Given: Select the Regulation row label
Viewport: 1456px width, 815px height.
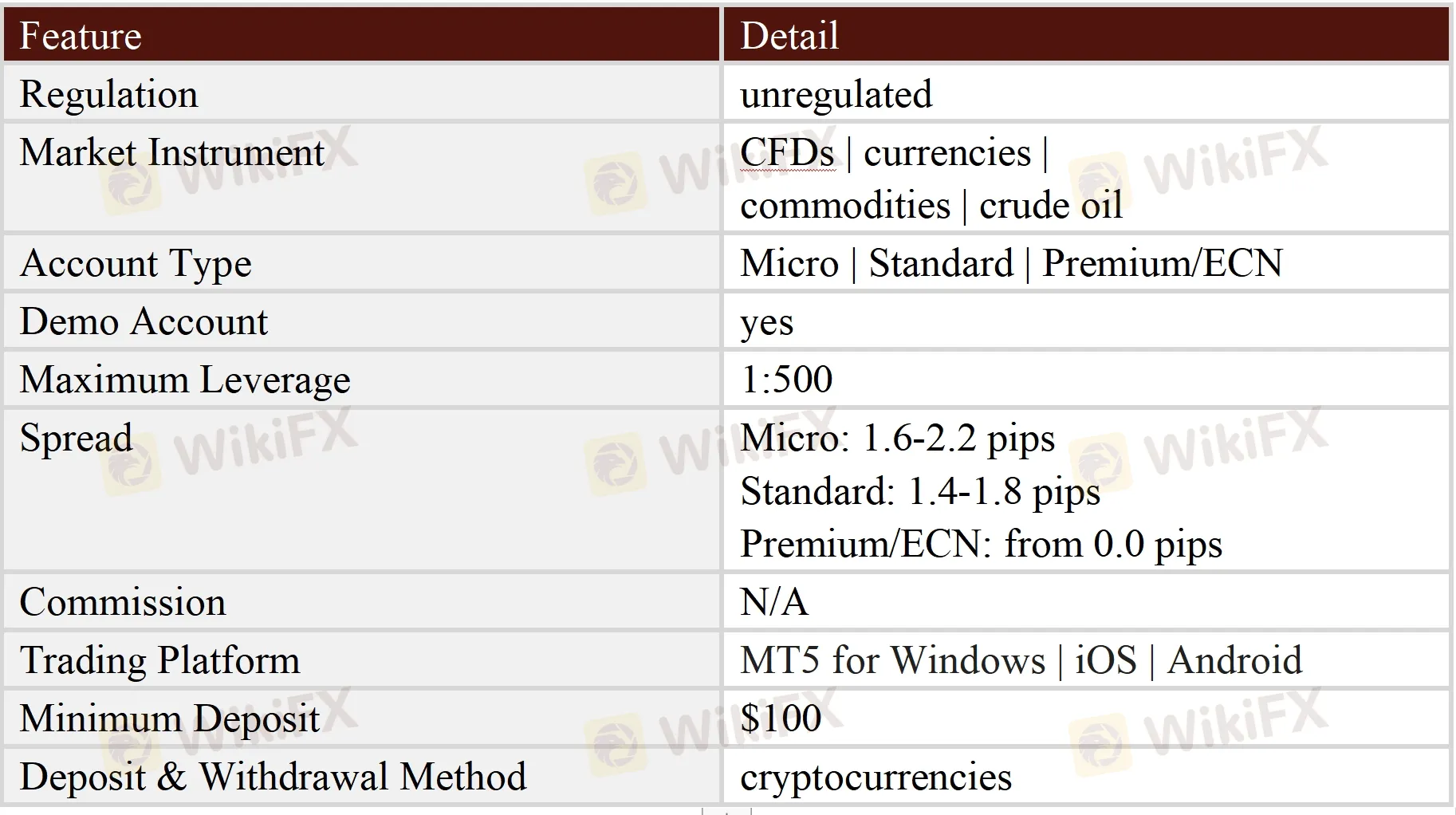Looking at the screenshot, I should [x=108, y=94].
